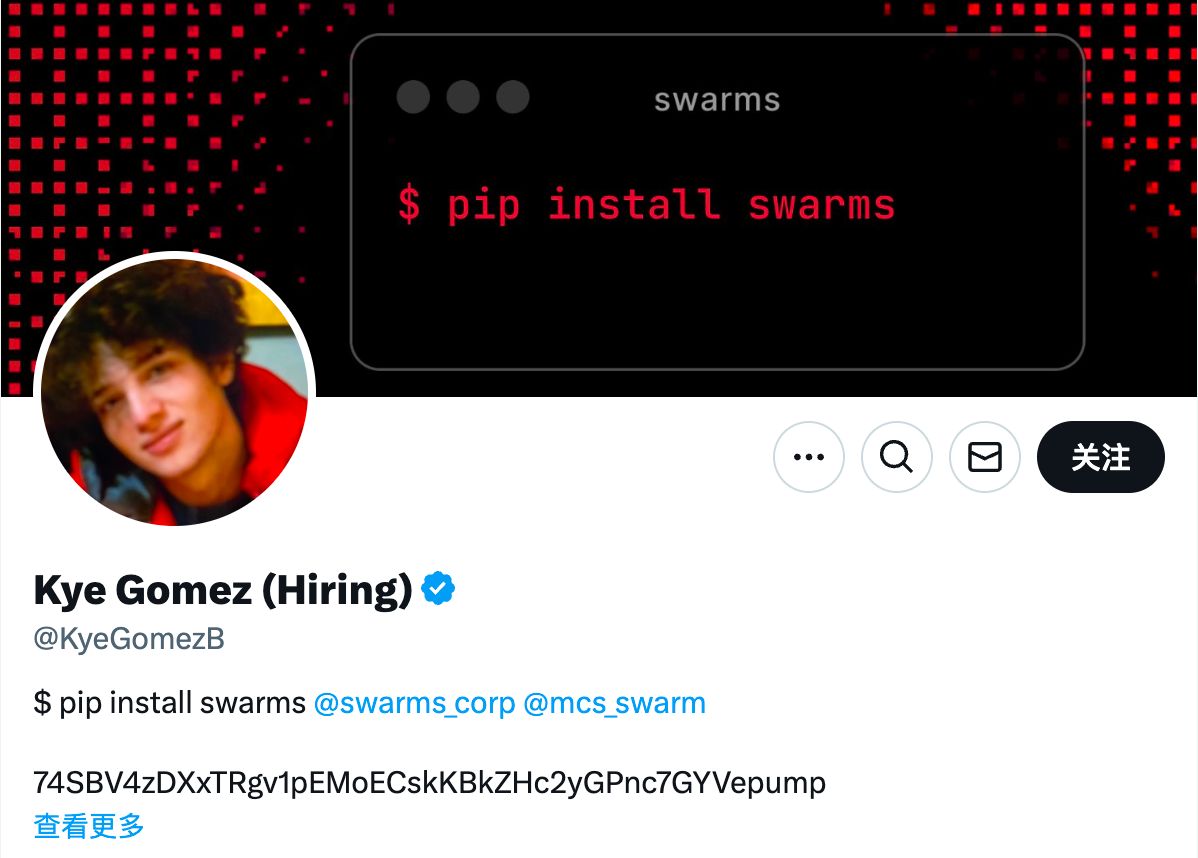Click the gray swarms title in banner
1198x858 pixels.
coord(717,100)
